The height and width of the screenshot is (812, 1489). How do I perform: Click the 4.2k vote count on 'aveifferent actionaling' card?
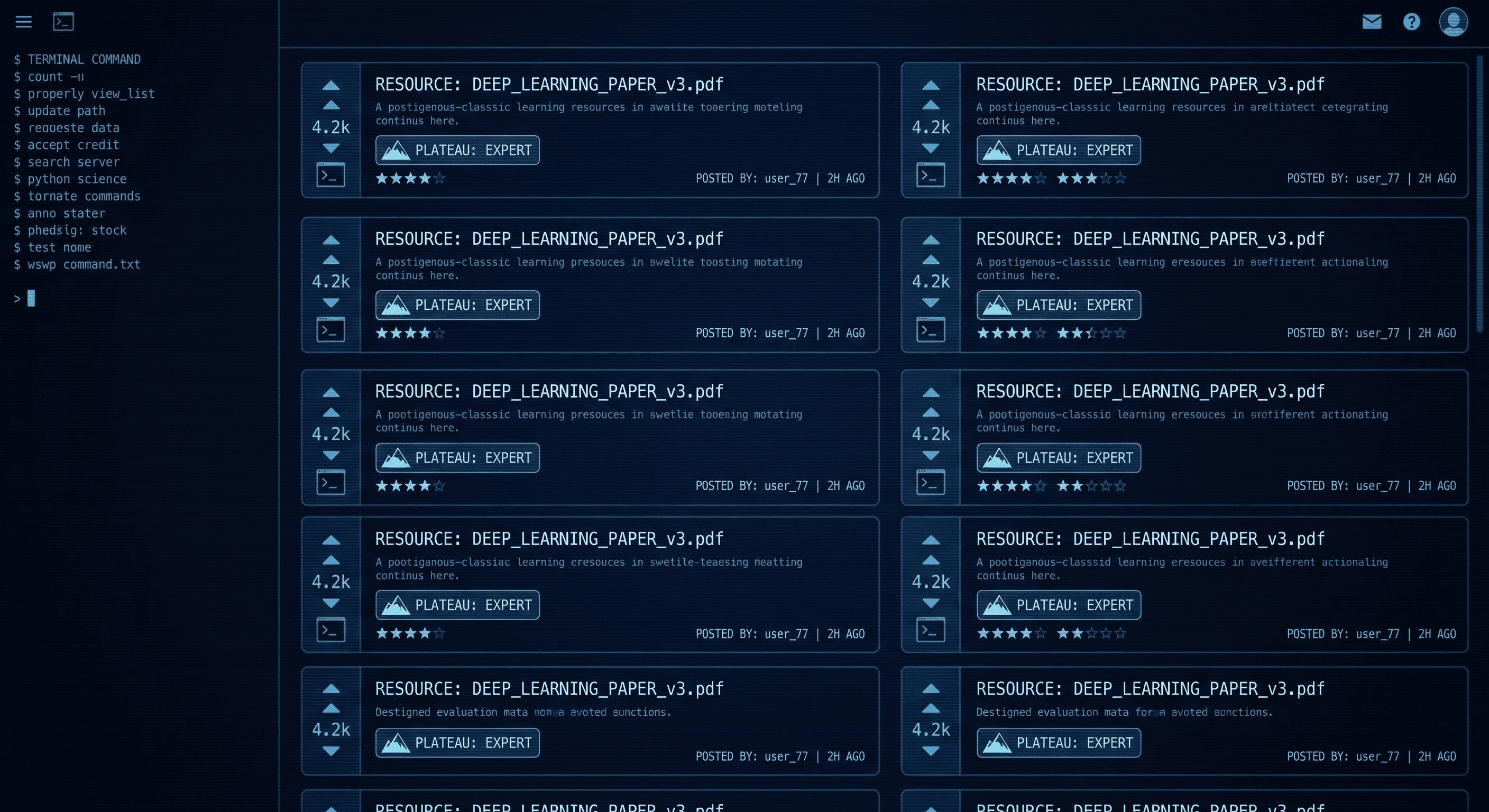[931, 582]
